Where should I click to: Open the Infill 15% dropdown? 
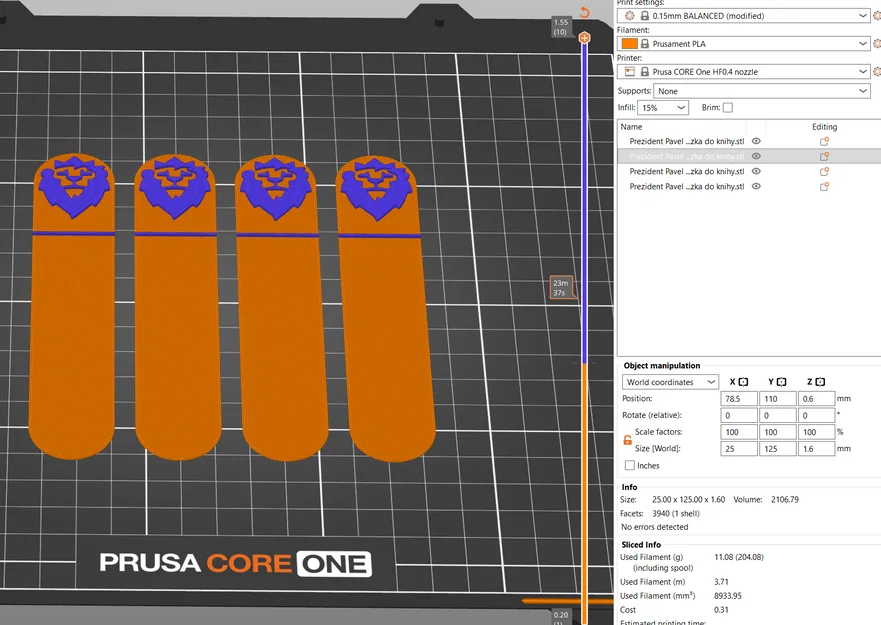point(663,107)
